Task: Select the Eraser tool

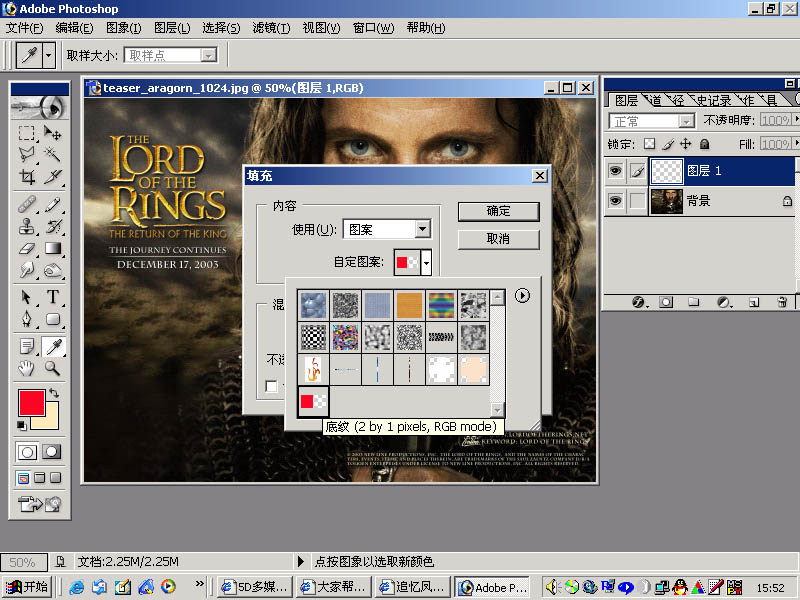Action: (x=27, y=248)
